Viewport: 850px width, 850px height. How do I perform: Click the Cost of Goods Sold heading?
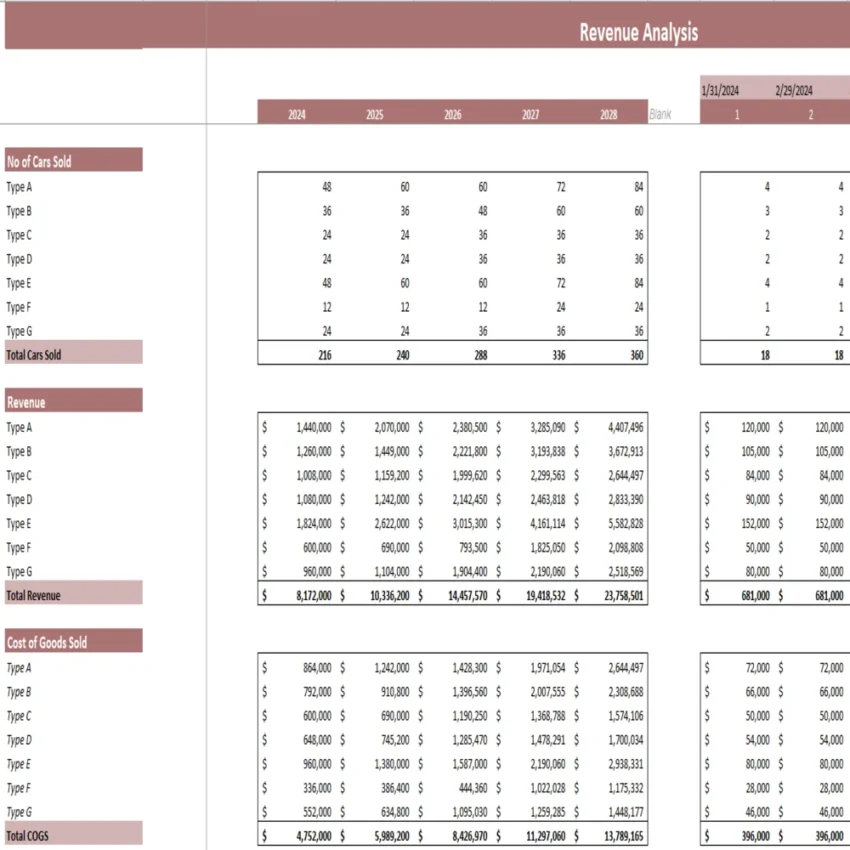74,642
